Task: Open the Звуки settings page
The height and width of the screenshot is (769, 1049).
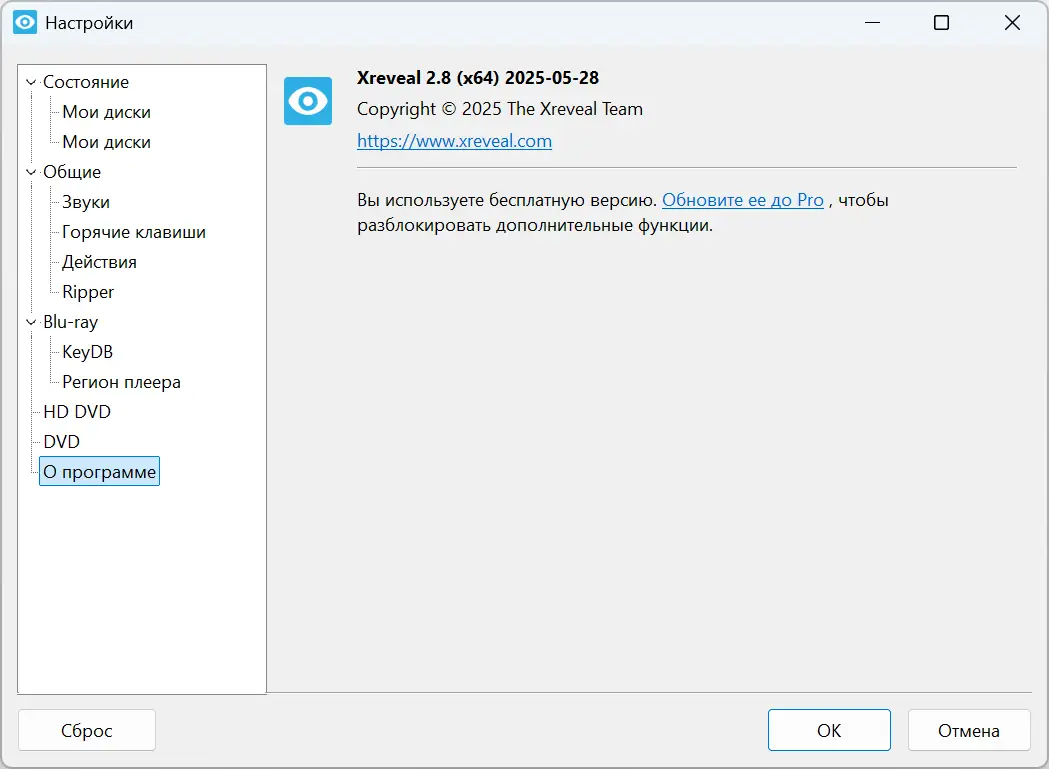Action: tap(86, 202)
